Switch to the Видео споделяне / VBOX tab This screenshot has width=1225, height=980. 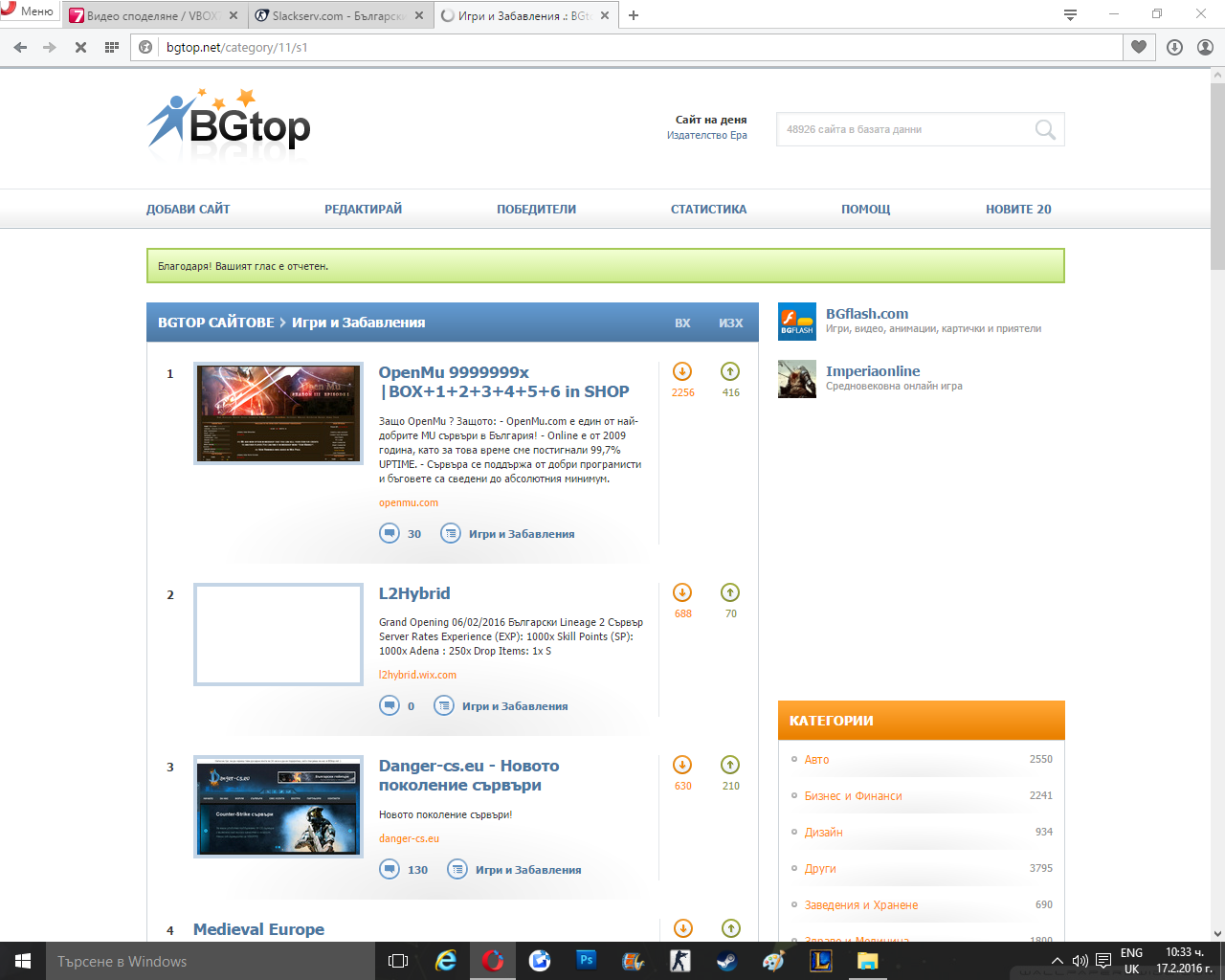[153, 15]
